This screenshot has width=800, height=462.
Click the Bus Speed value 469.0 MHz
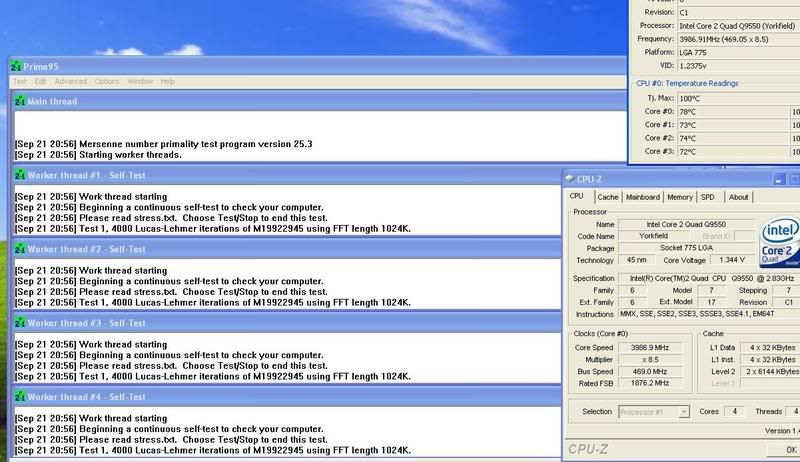point(650,372)
